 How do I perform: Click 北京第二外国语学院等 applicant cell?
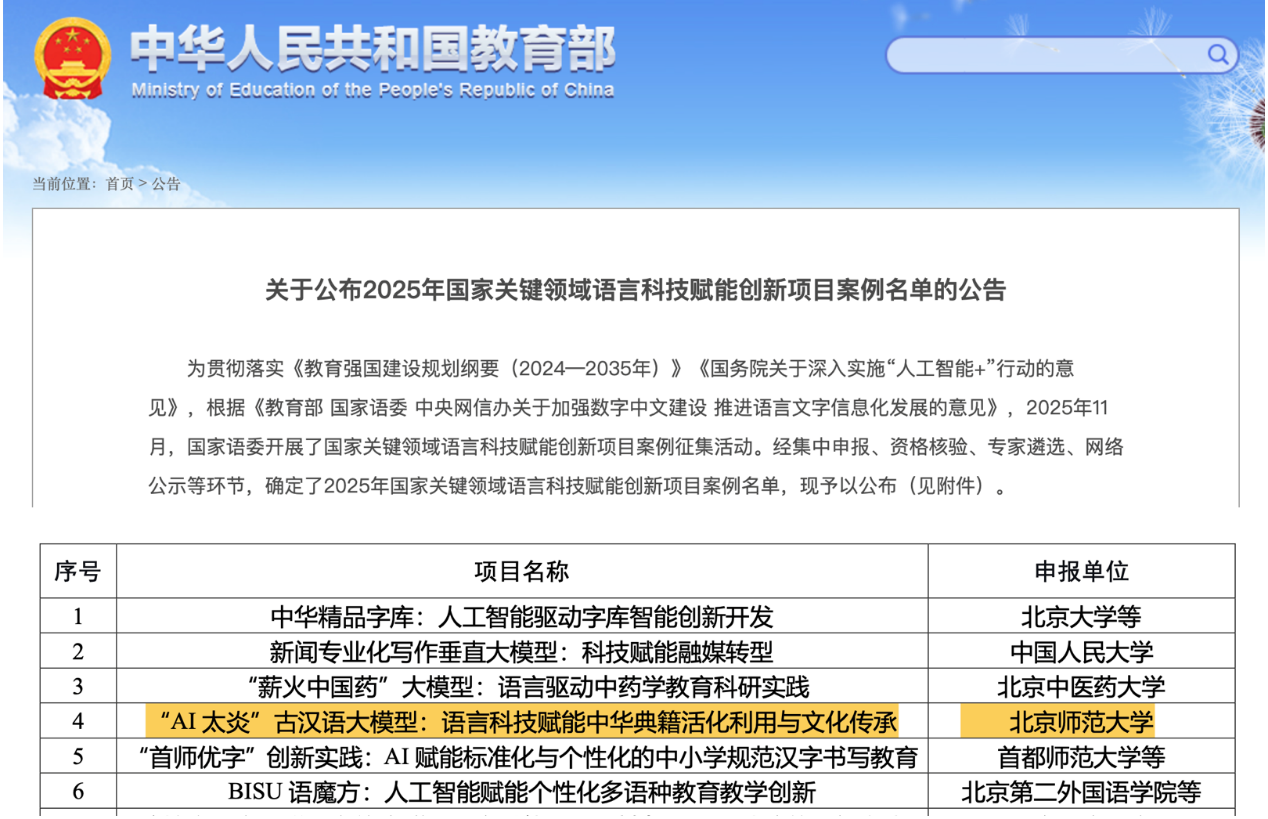[x=1081, y=792]
